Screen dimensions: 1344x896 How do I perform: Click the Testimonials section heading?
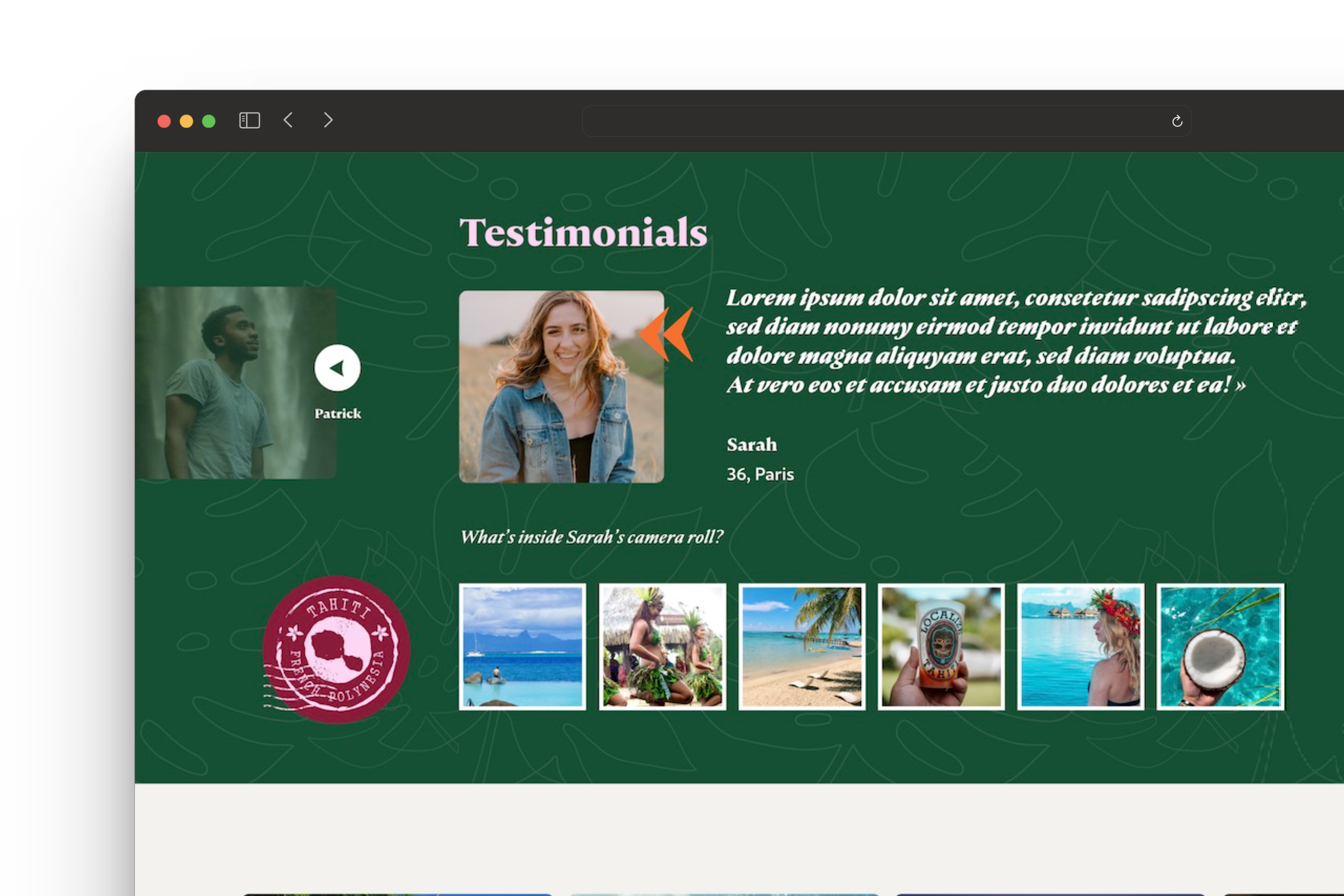click(x=583, y=232)
